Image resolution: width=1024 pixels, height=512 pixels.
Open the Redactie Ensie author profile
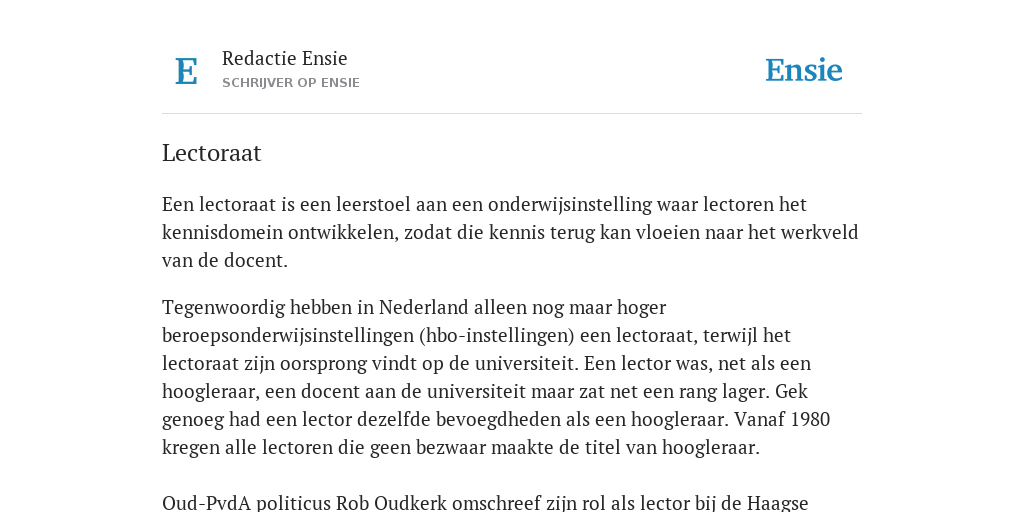tap(285, 58)
